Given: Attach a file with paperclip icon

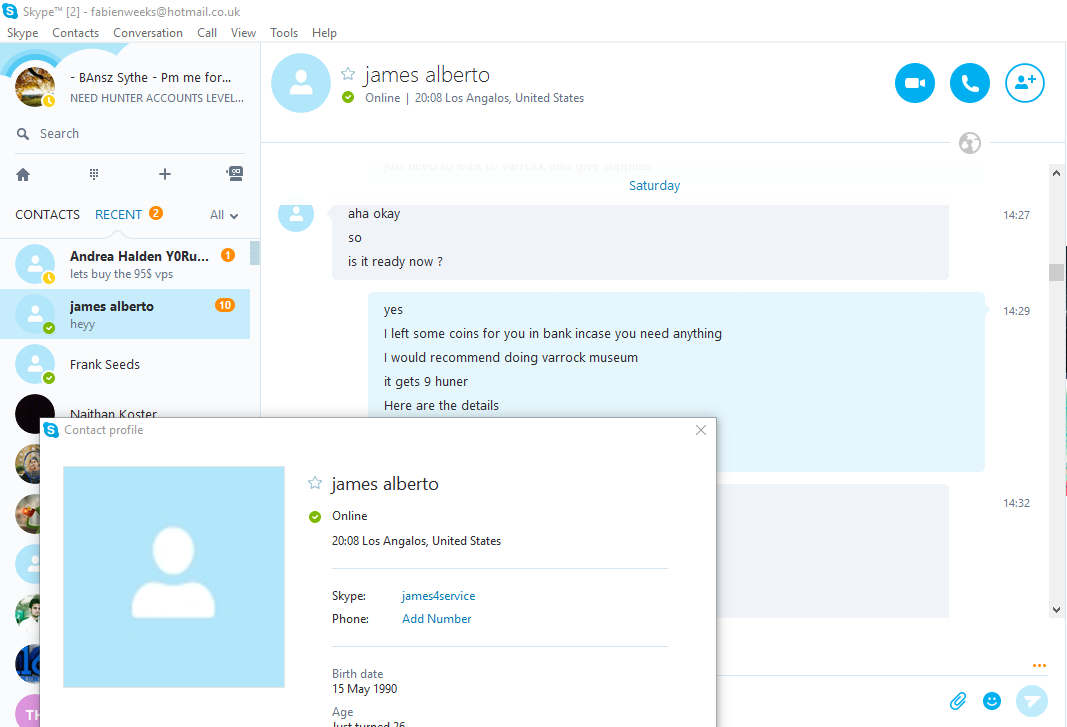Looking at the screenshot, I should point(958,701).
